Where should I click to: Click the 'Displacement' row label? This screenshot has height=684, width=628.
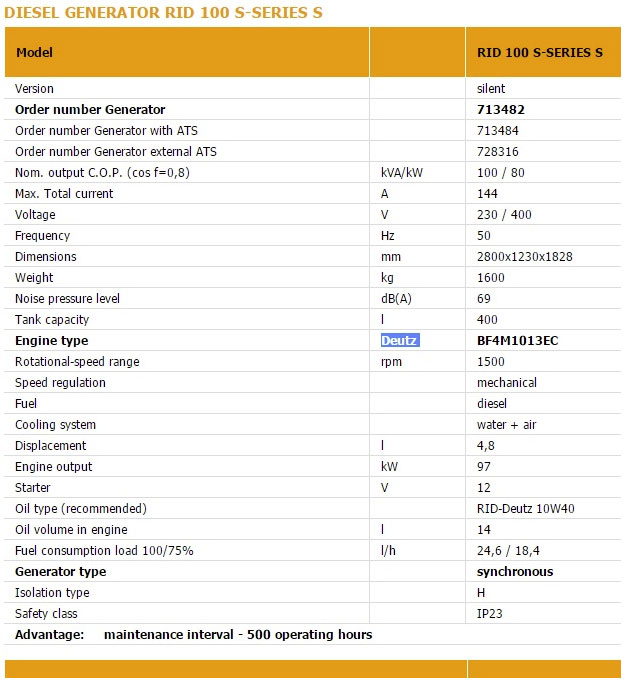click(51, 445)
